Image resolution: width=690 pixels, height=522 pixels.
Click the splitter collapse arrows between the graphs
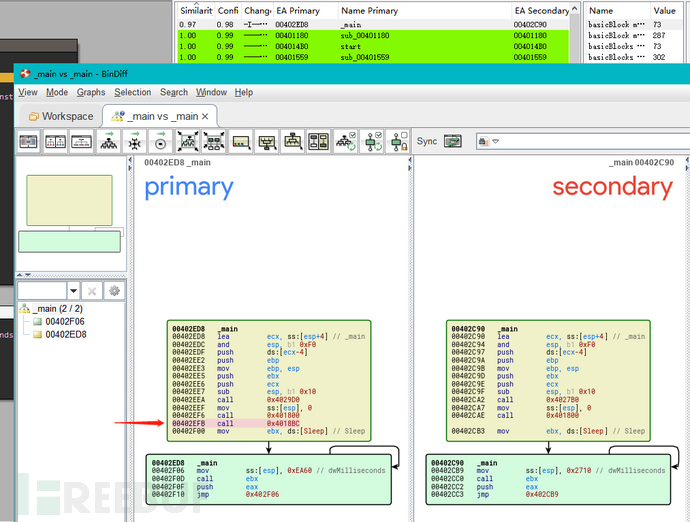pyautogui.click(x=410, y=163)
